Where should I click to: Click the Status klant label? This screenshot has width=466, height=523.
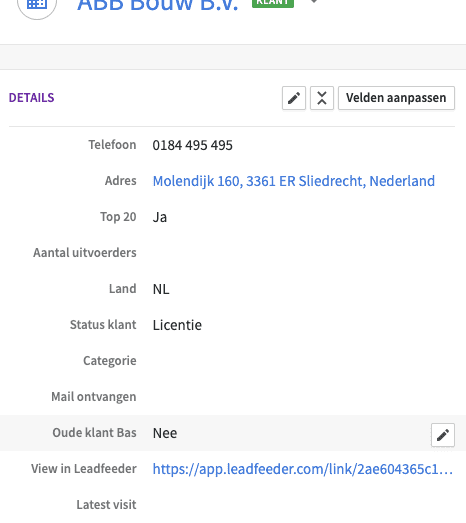tap(103, 325)
